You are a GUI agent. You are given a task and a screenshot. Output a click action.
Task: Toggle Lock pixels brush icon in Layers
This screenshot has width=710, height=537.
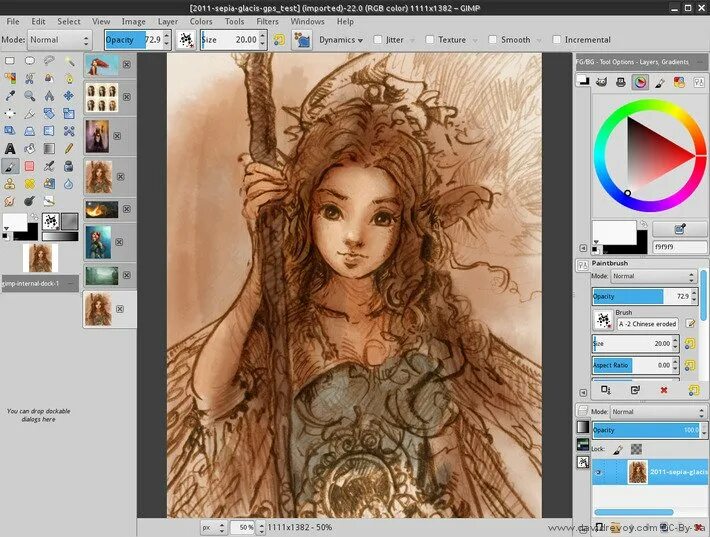617,449
